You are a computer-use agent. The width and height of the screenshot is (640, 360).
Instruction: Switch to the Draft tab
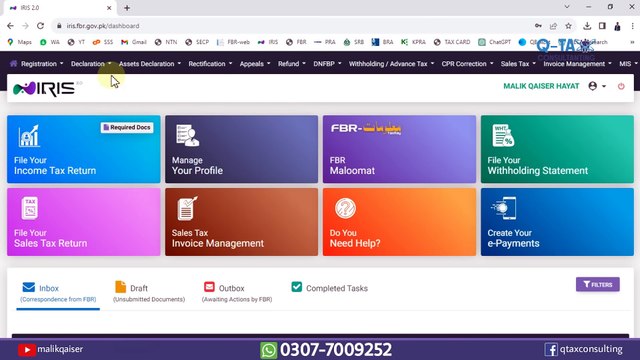pyautogui.click(x=149, y=293)
